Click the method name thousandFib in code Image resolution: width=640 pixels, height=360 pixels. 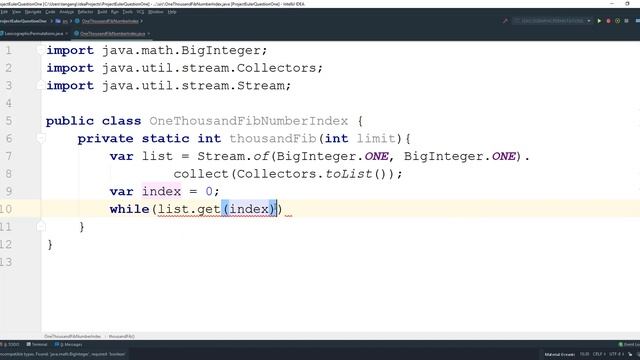(273, 139)
